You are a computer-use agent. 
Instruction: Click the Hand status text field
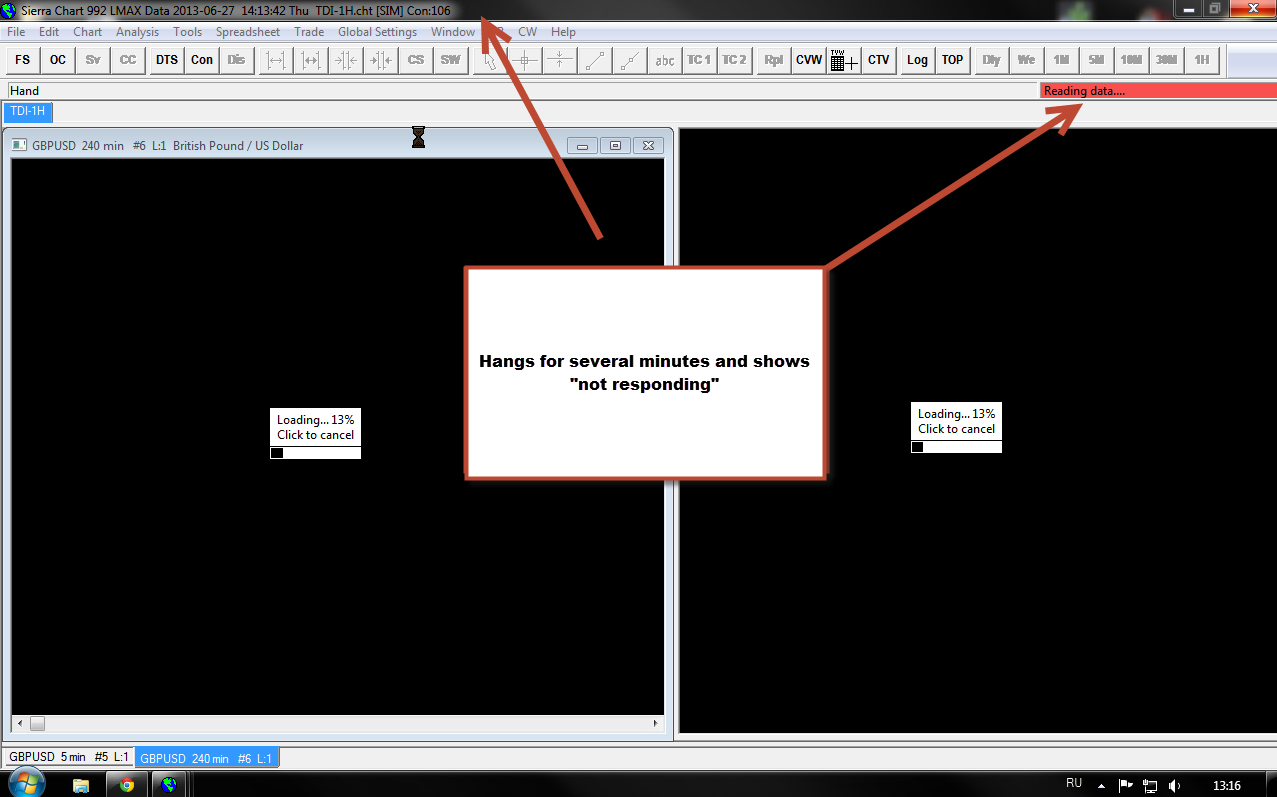point(522,91)
